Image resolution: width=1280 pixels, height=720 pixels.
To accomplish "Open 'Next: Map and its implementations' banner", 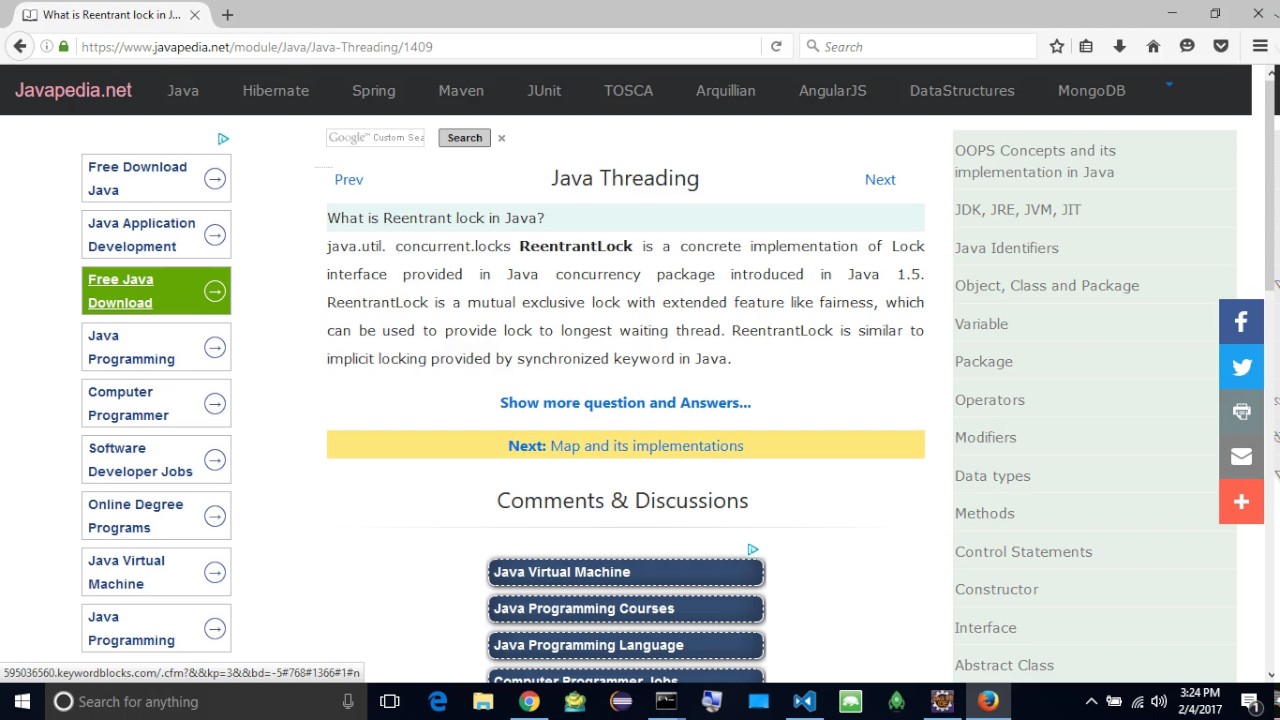I will 626,446.
